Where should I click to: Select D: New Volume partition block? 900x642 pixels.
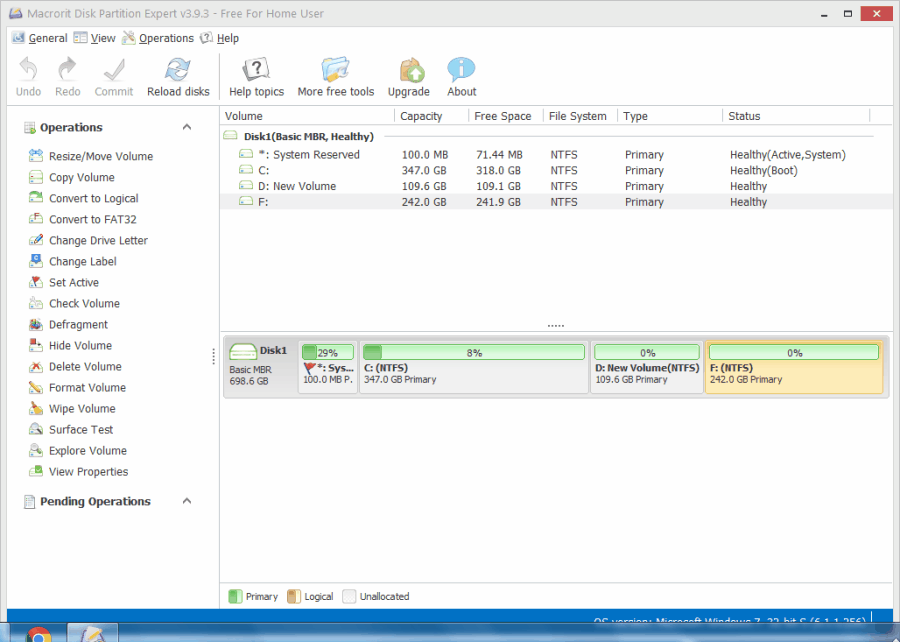tap(647, 367)
